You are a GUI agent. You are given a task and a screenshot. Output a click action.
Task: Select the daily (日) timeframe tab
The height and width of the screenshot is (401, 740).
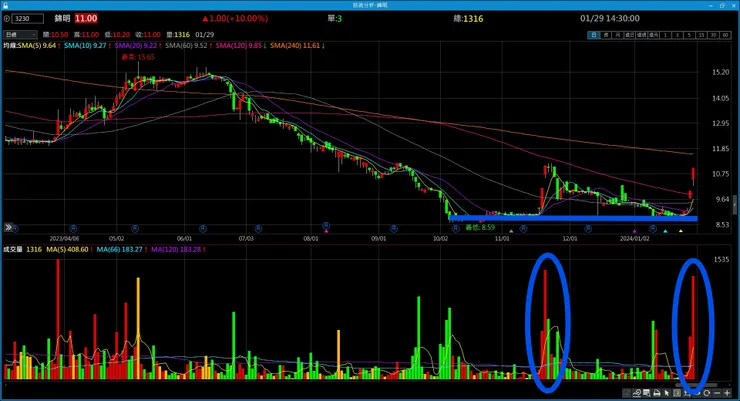(x=594, y=35)
